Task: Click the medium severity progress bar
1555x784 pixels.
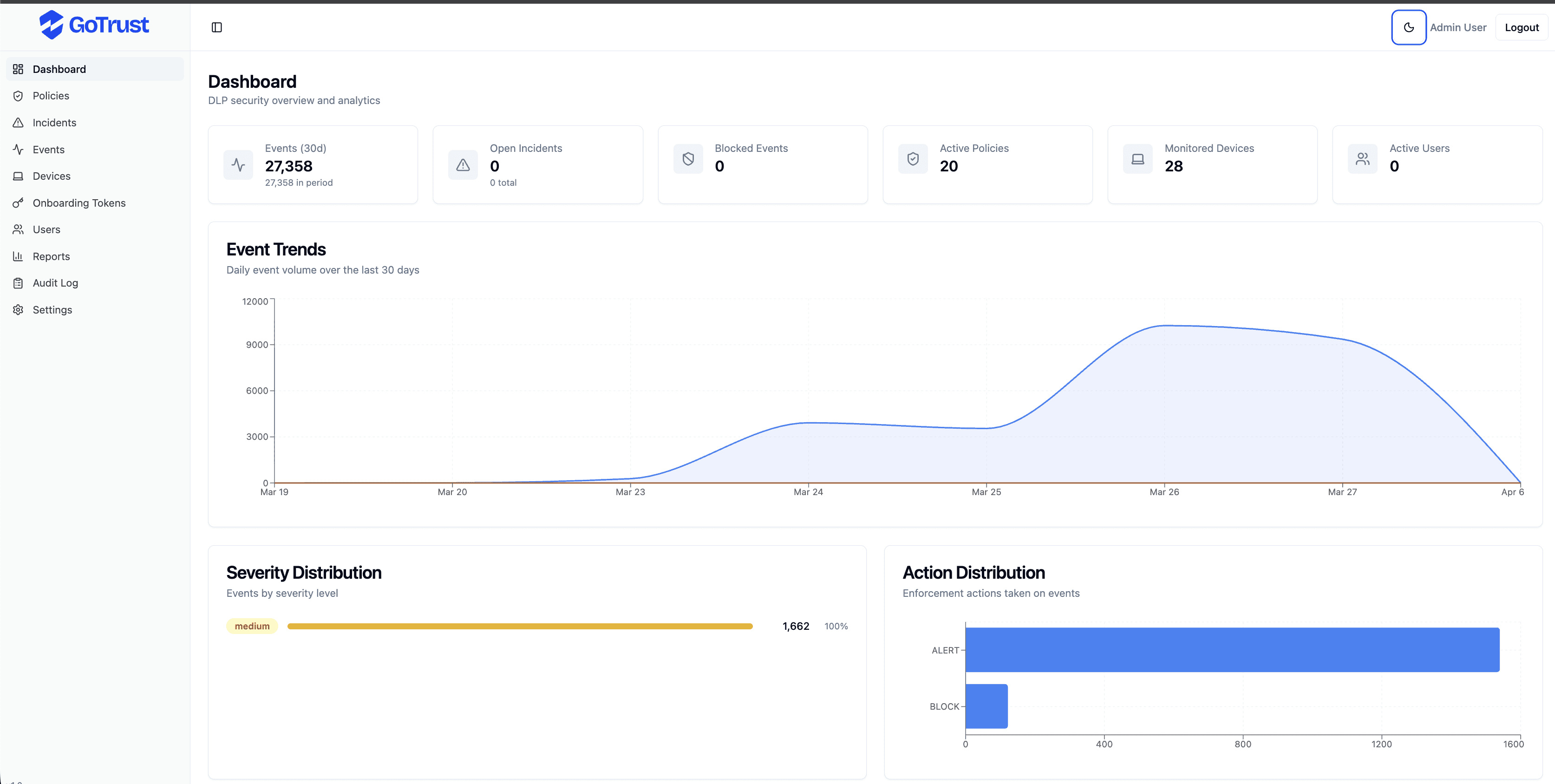Action: pos(520,627)
